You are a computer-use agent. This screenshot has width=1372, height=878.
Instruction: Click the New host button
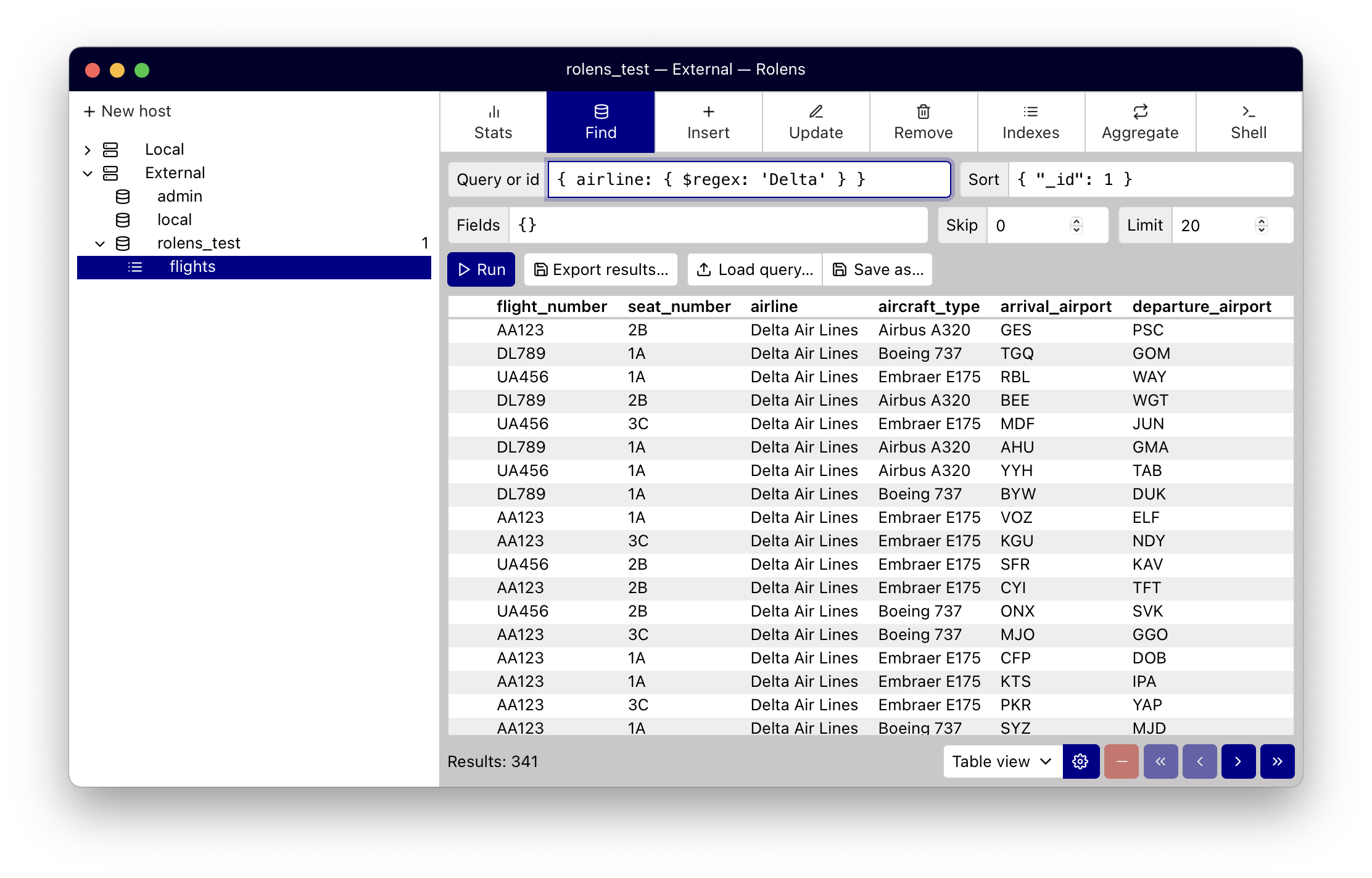(127, 111)
